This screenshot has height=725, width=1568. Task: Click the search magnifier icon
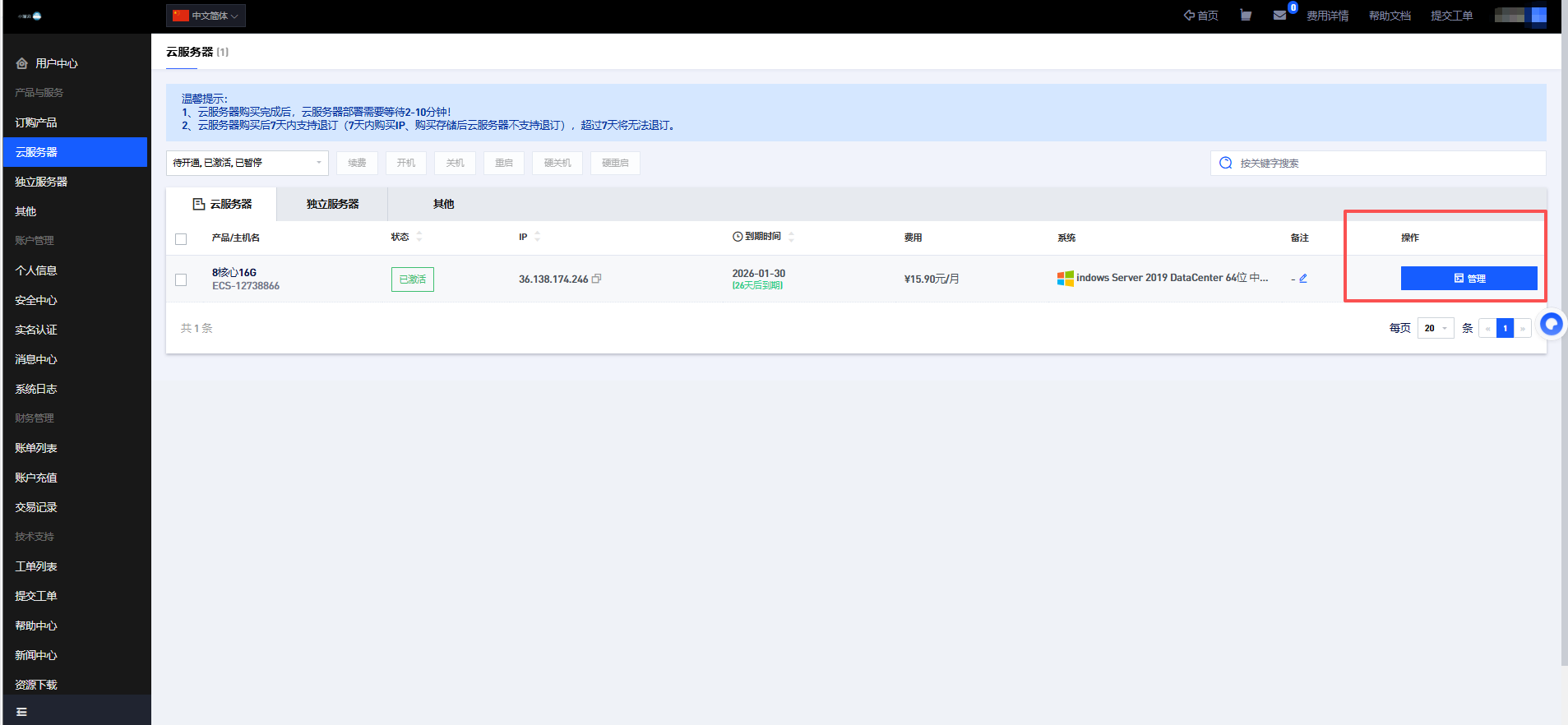point(1225,163)
